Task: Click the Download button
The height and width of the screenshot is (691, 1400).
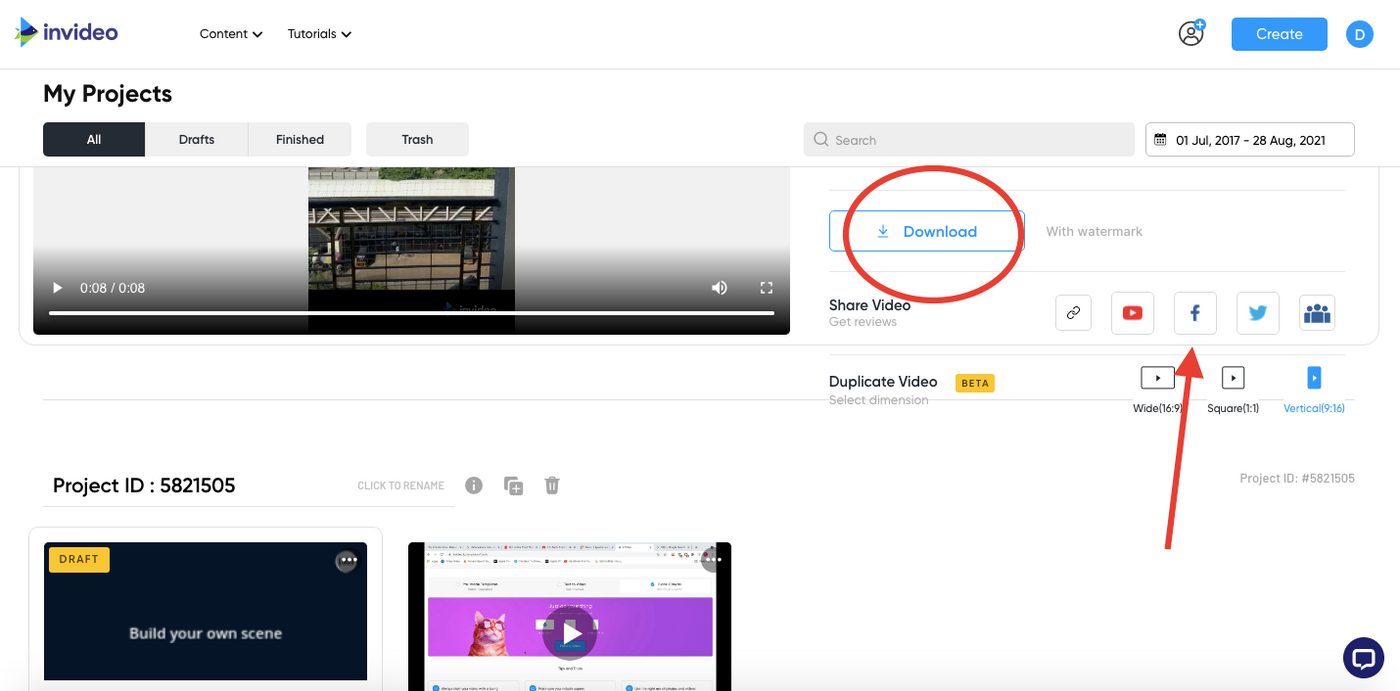Action: [926, 231]
